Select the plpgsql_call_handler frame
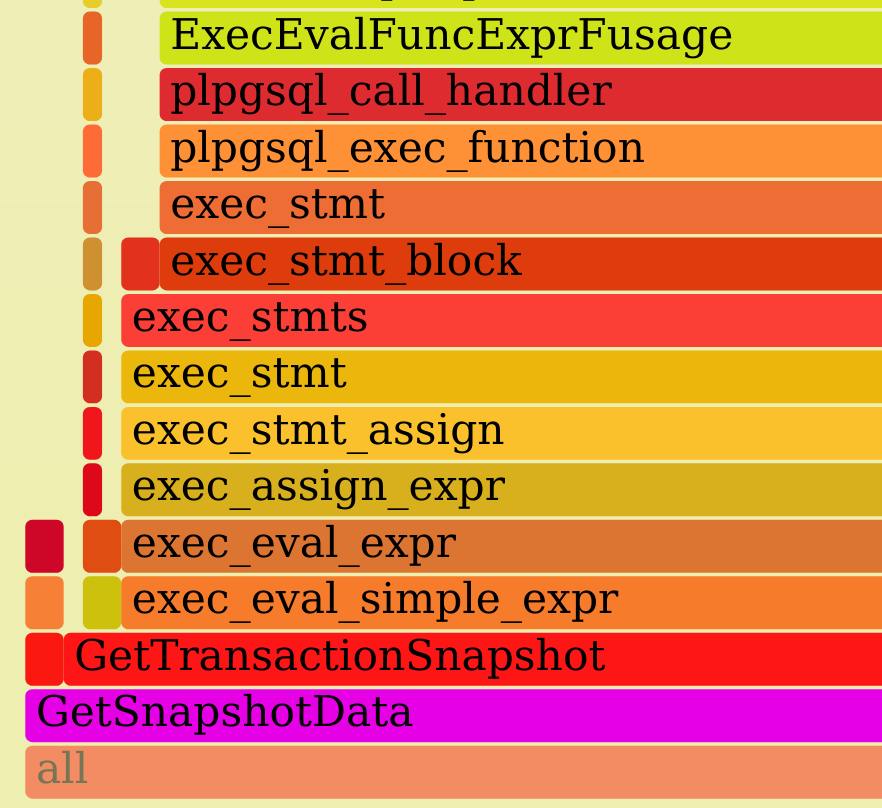Screen dimensions: 882x808 [x=520, y=94]
